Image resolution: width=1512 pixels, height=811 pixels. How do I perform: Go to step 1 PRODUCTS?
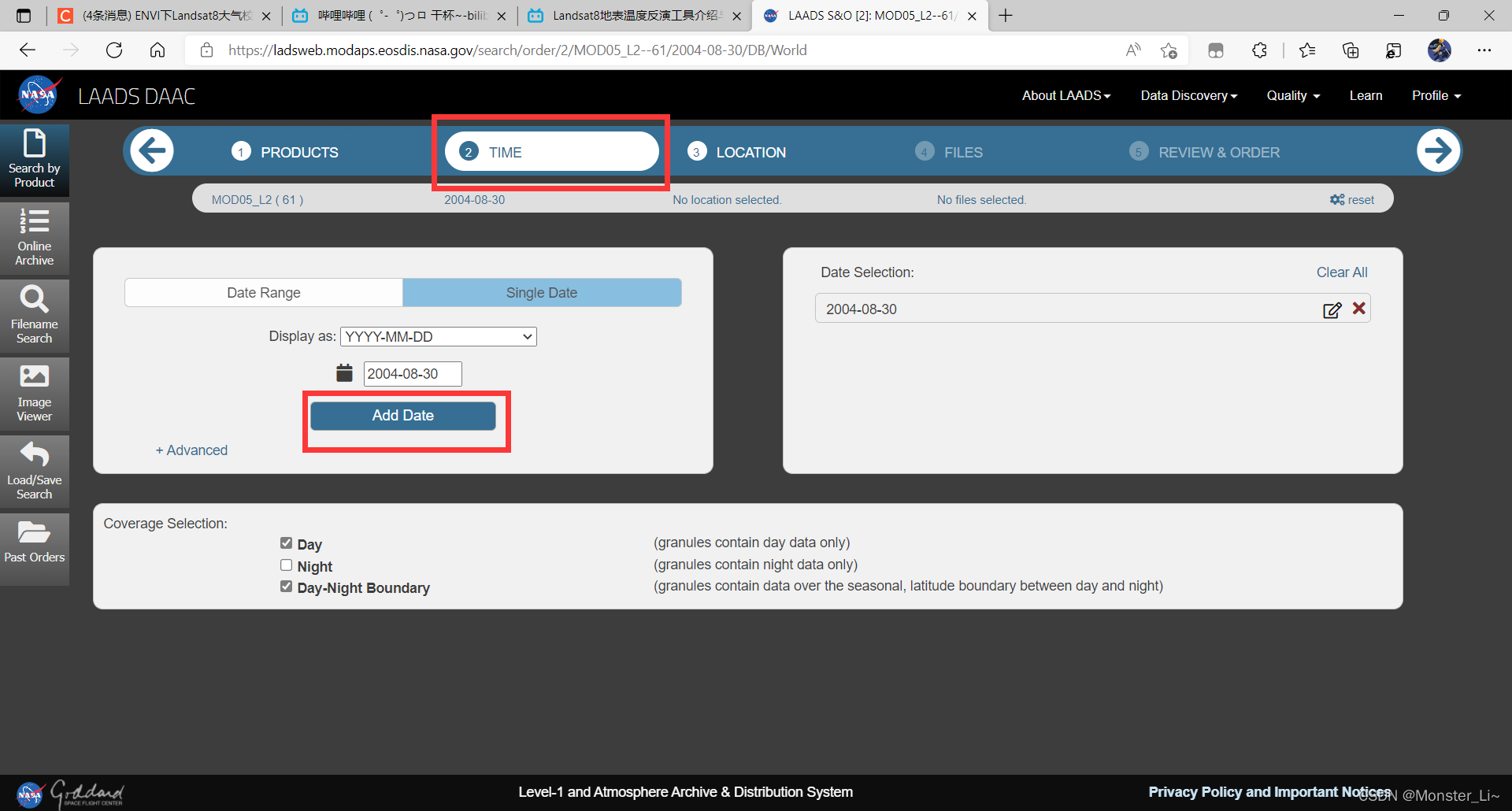pos(285,152)
